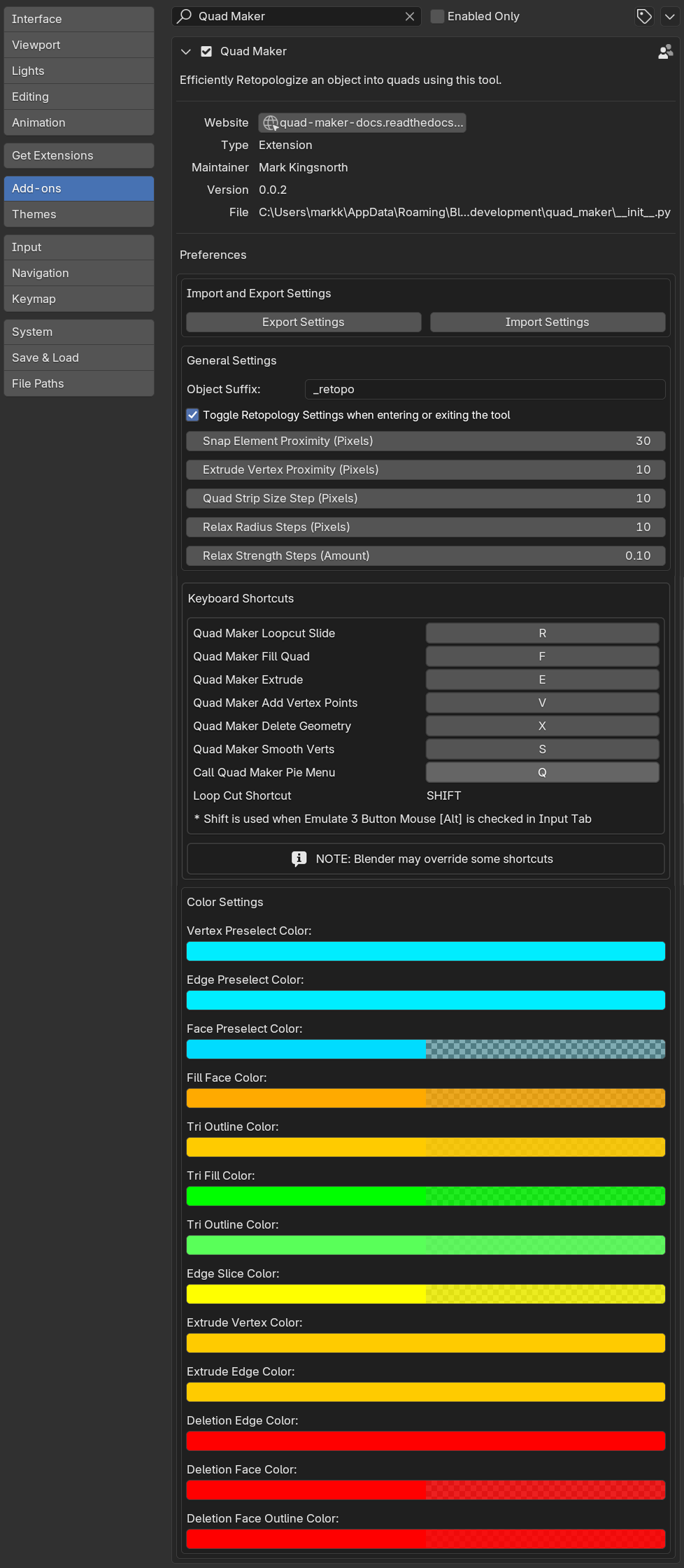Open Edge Preselect Color swatch

coord(426,1000)
